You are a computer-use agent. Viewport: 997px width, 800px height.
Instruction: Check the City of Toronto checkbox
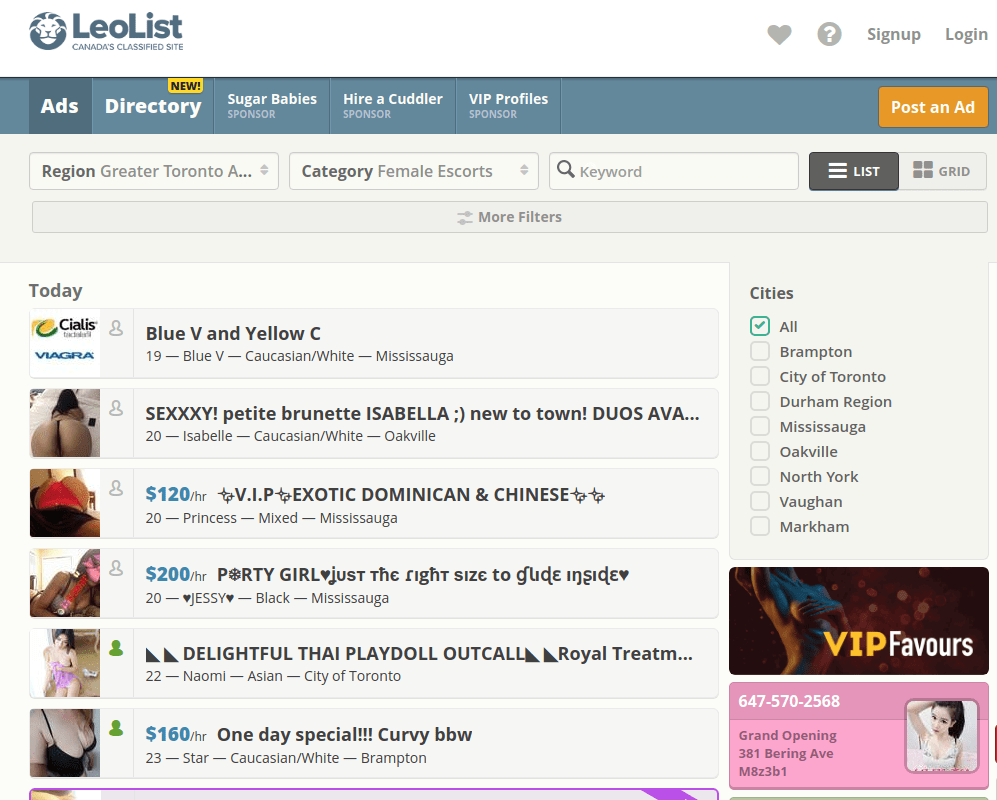(760, 376)
